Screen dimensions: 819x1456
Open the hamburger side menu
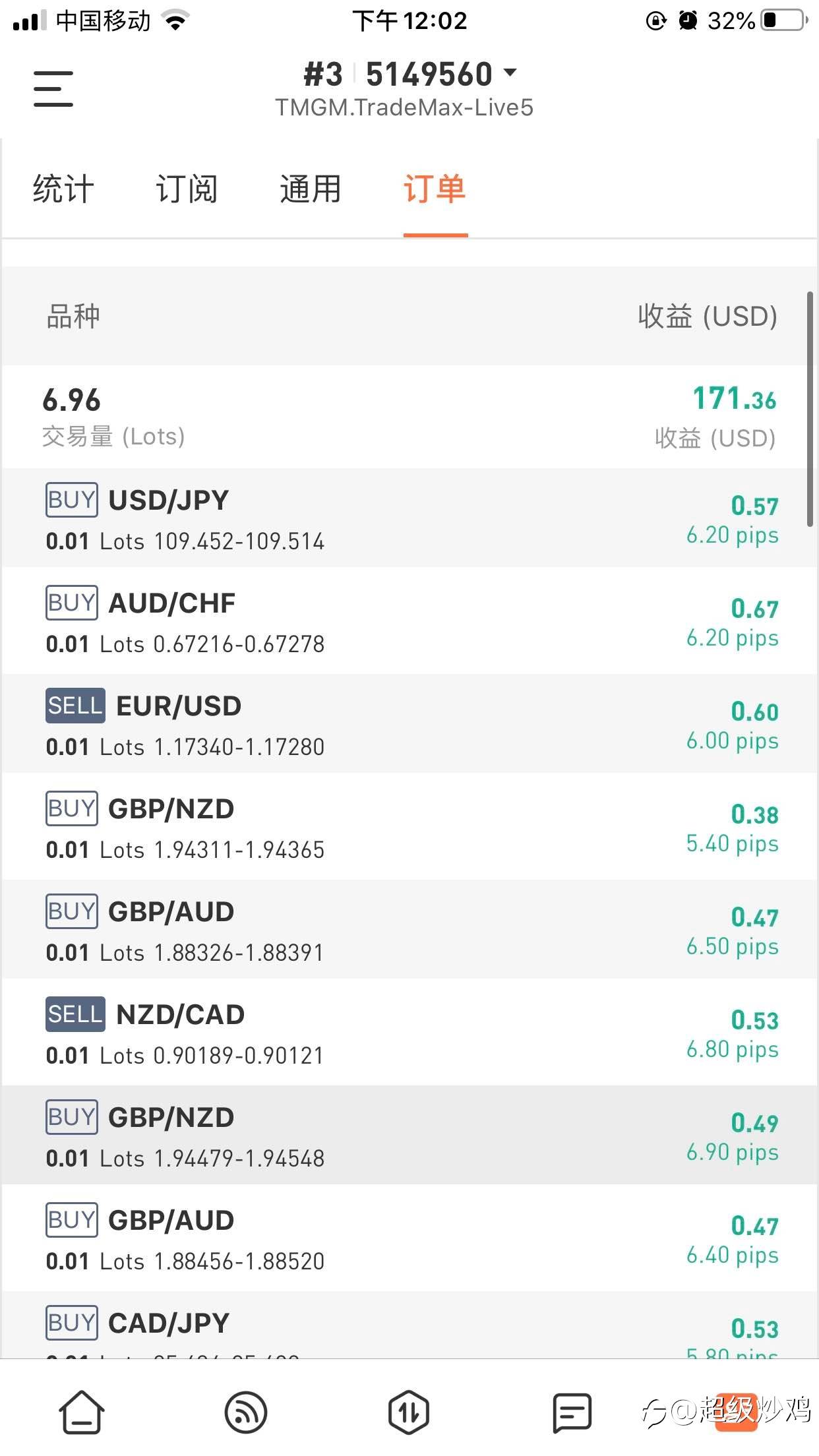click(x=53, y=89)
